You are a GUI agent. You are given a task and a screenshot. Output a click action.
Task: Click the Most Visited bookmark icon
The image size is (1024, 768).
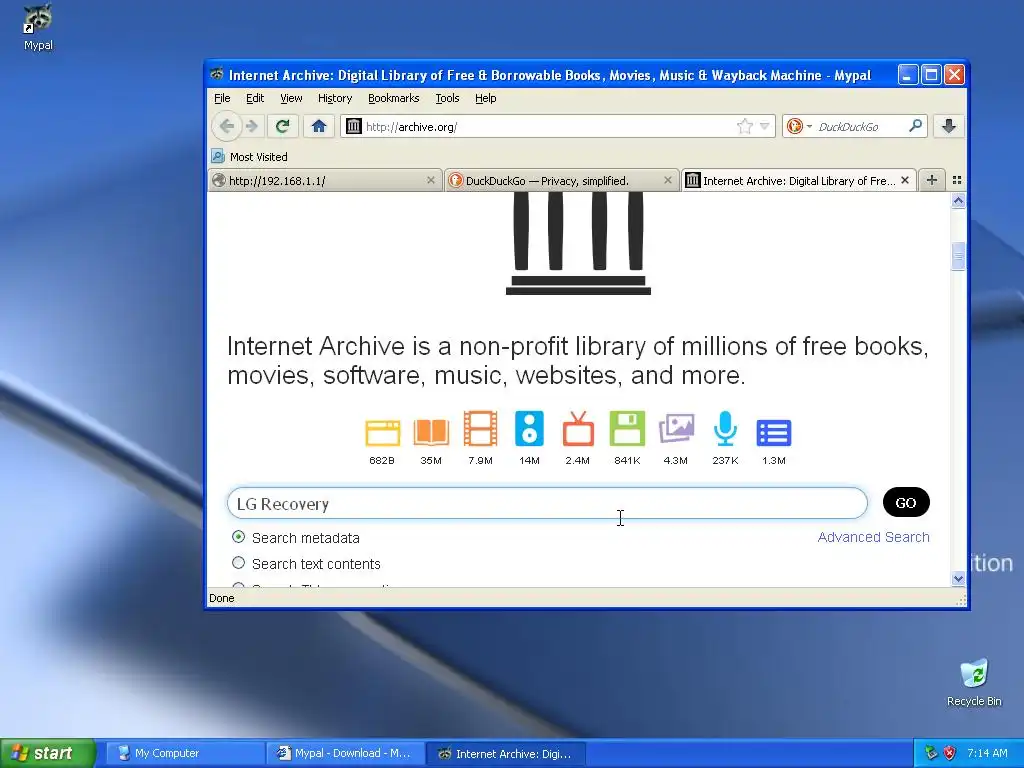(x=218, y=156)
